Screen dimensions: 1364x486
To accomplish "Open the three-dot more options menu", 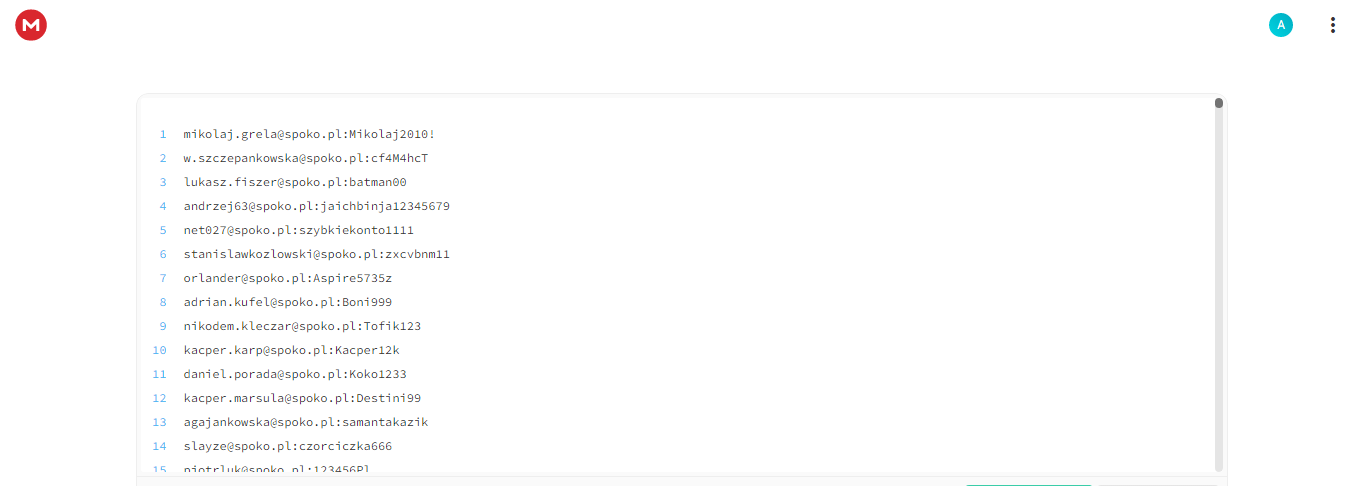I will (x=1332, y=25).
